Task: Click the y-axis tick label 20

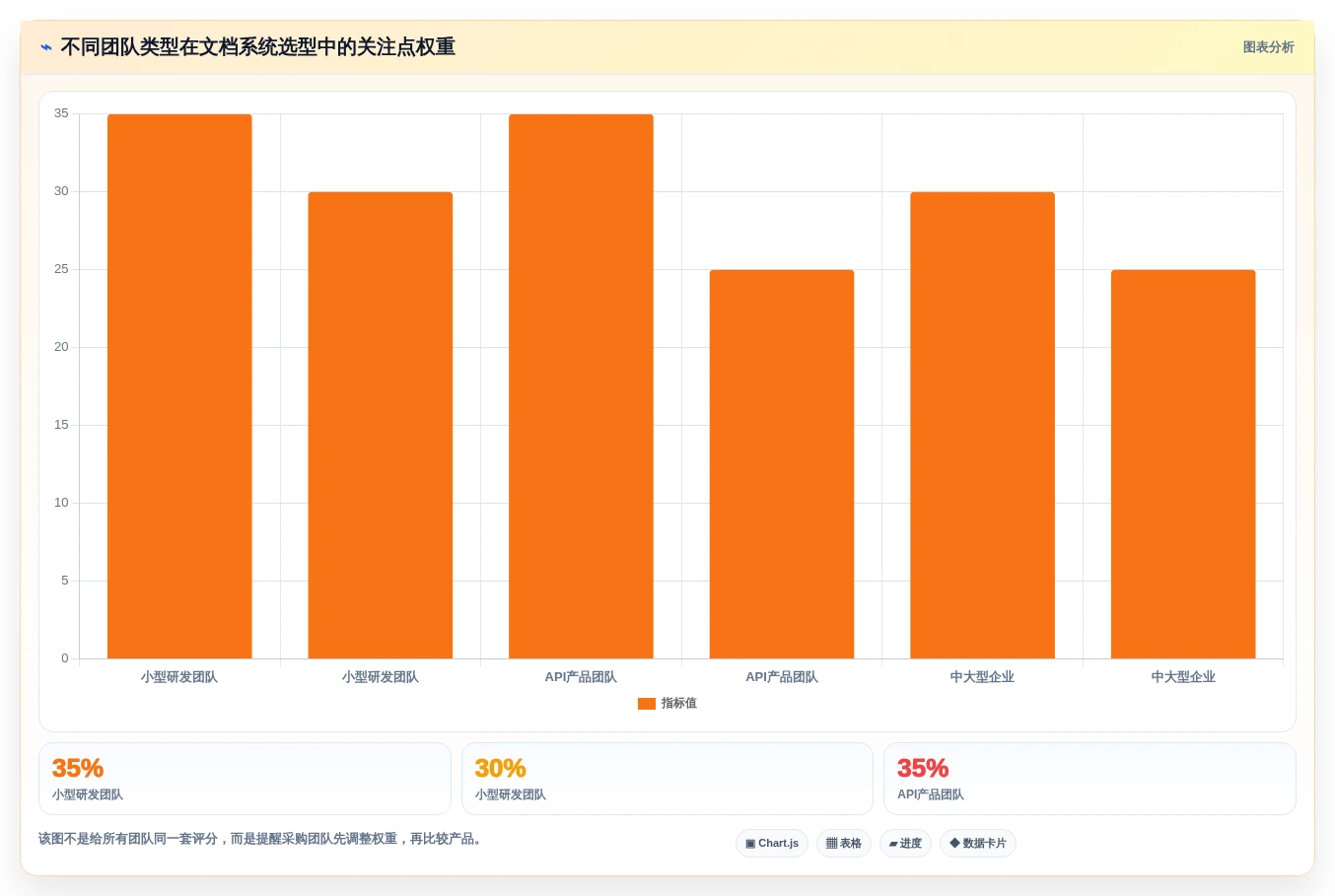Action: point(61,347)
